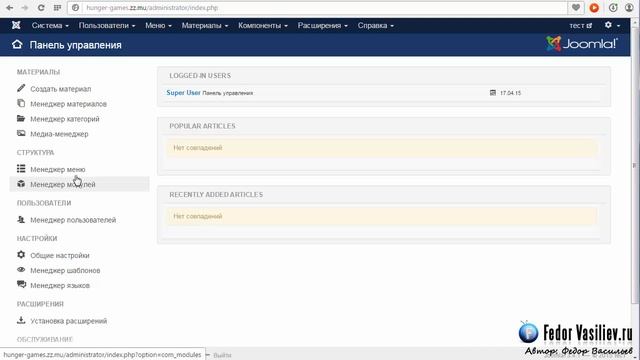Screen dimensions: 640x360
Task: Click the Super User link
Action: pyautogui.click(x=184, y=93)
